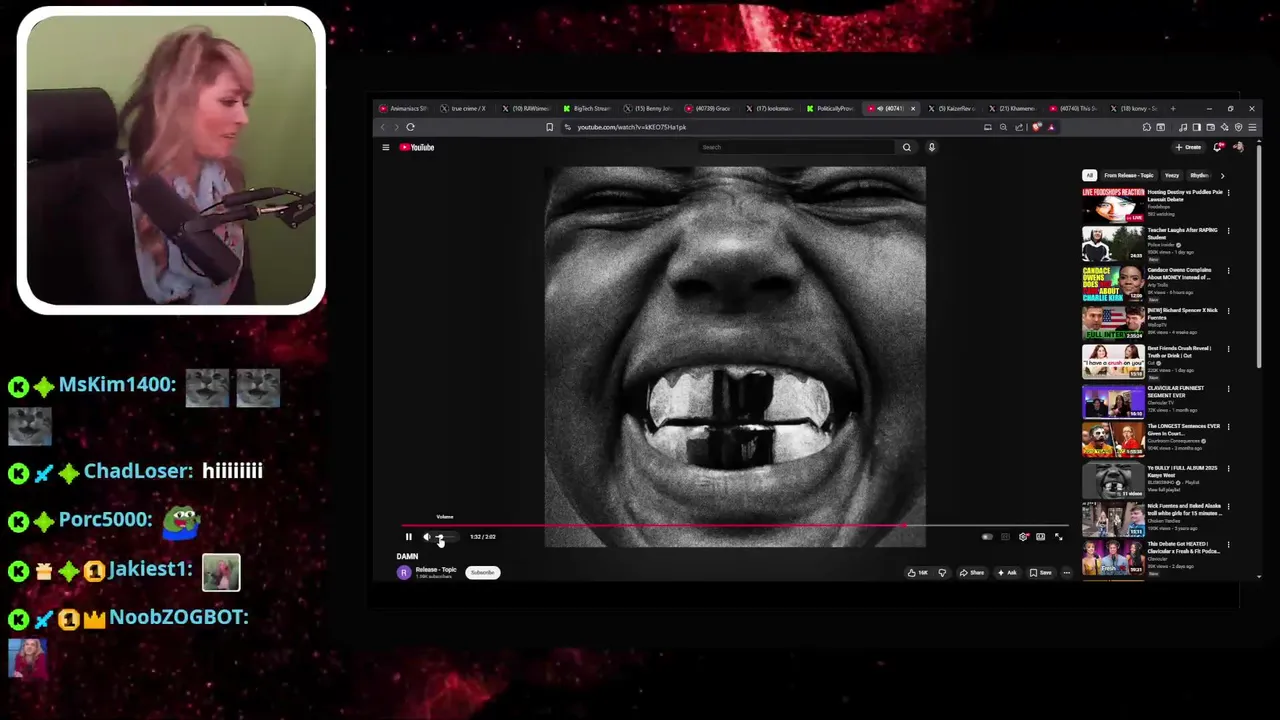Start voice search with microphone
Image resolution: width=1280 pixels, height=720 pixels.
point(931,147)
